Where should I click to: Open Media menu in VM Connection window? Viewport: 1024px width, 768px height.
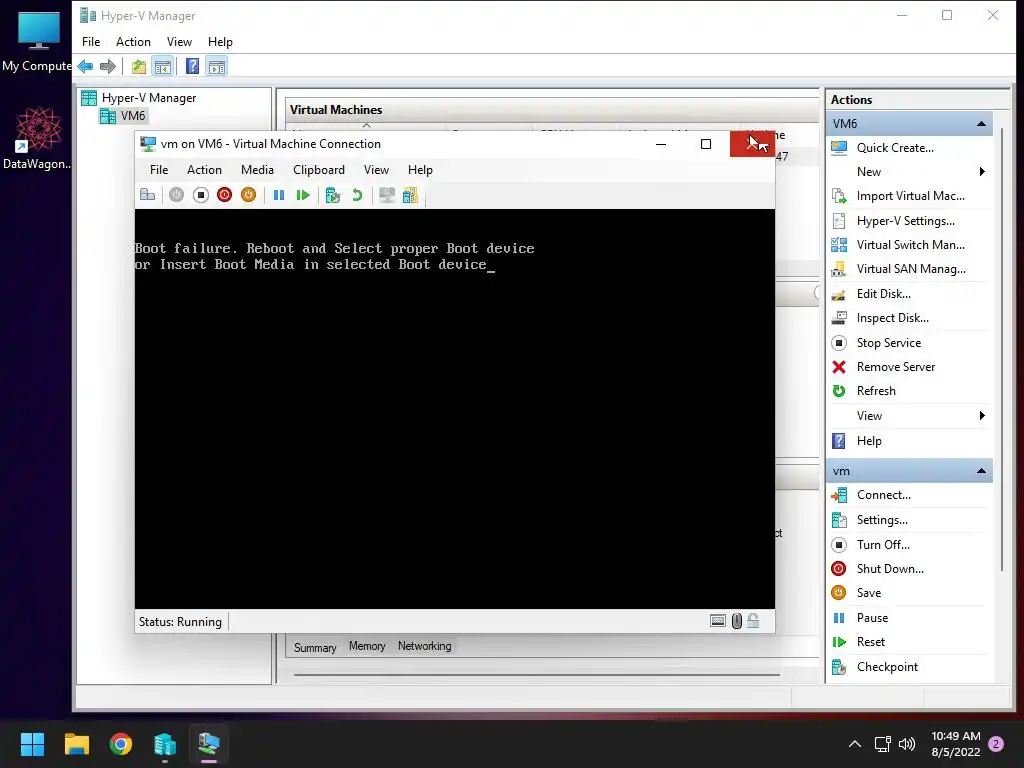click(x=257, y=170)
